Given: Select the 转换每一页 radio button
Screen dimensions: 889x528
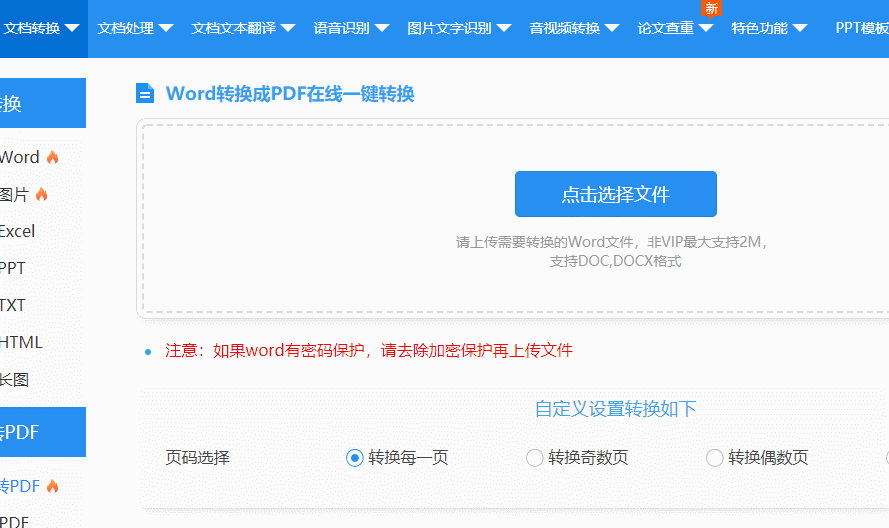Looking at the screenshot, I should click(x=354, y=458).
